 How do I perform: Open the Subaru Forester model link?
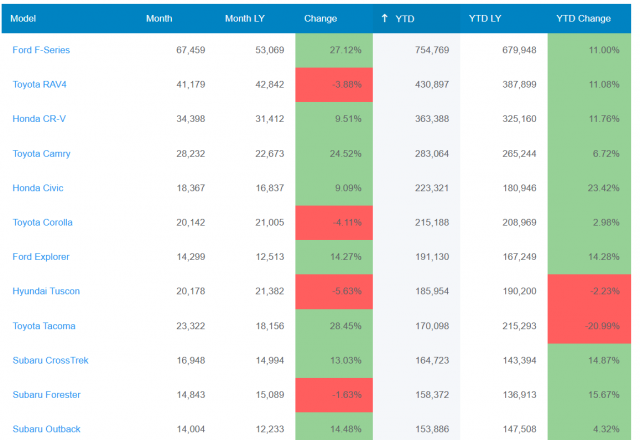pyautogui.click(x=47, y=395)
